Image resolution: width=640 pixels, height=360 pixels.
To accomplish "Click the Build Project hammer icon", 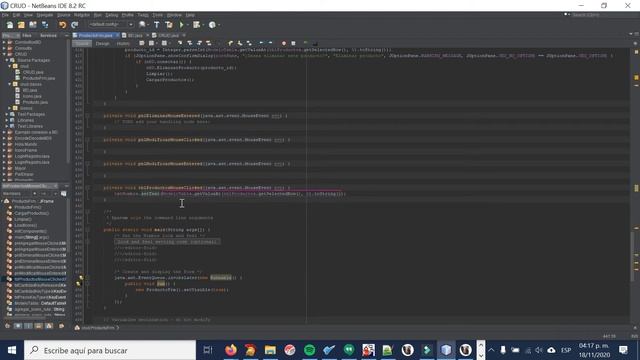I will pos(157,25).
